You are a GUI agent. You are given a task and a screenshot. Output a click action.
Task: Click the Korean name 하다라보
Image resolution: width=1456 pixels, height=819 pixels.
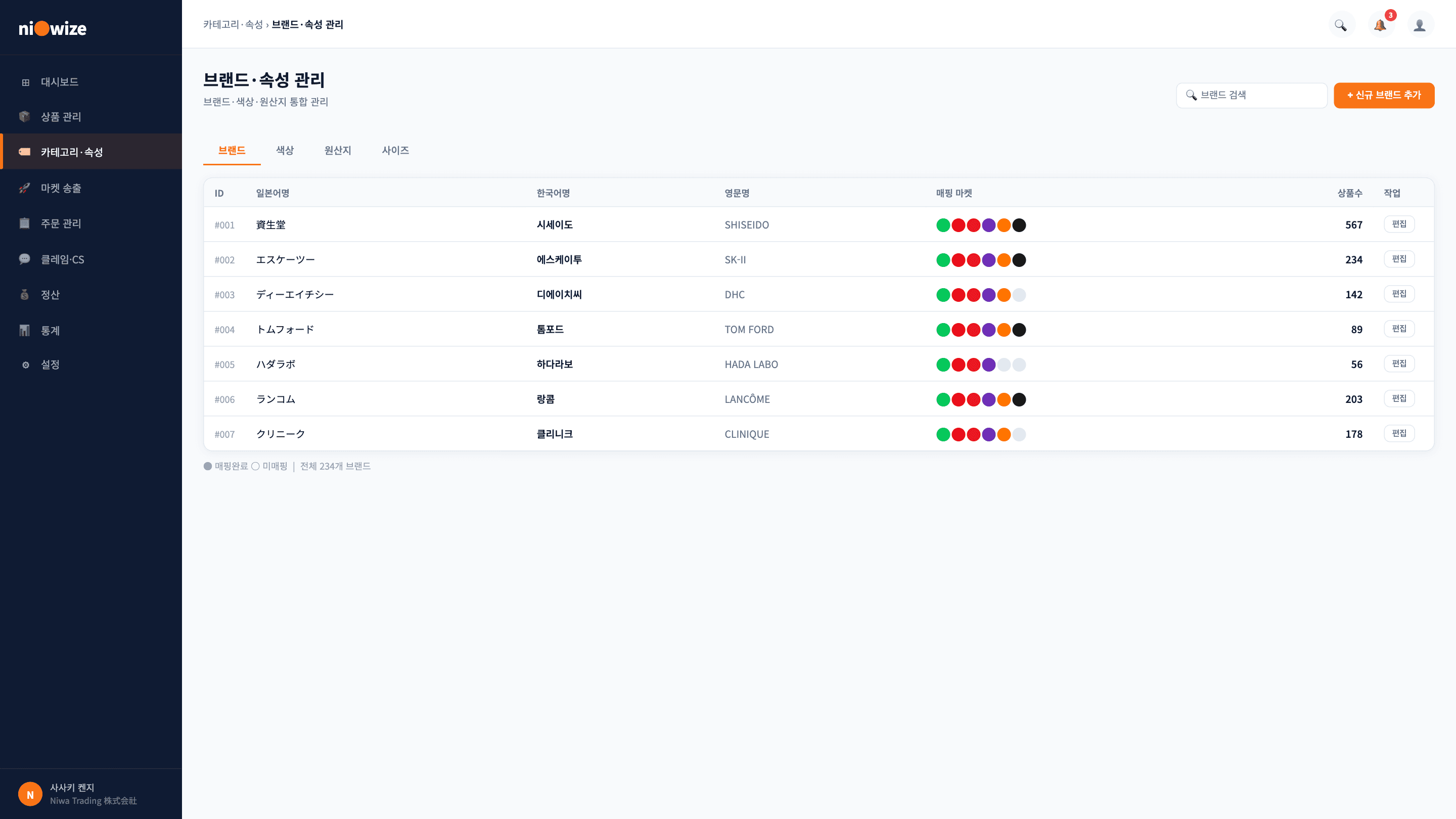pyautogui.click(x=555, y=365)
